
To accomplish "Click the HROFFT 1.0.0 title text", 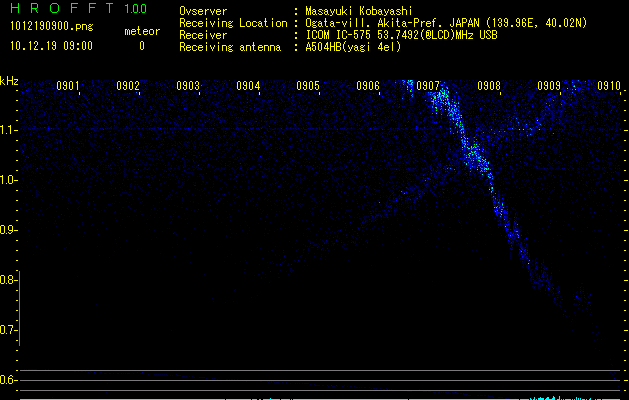I will tap(79, 8).
